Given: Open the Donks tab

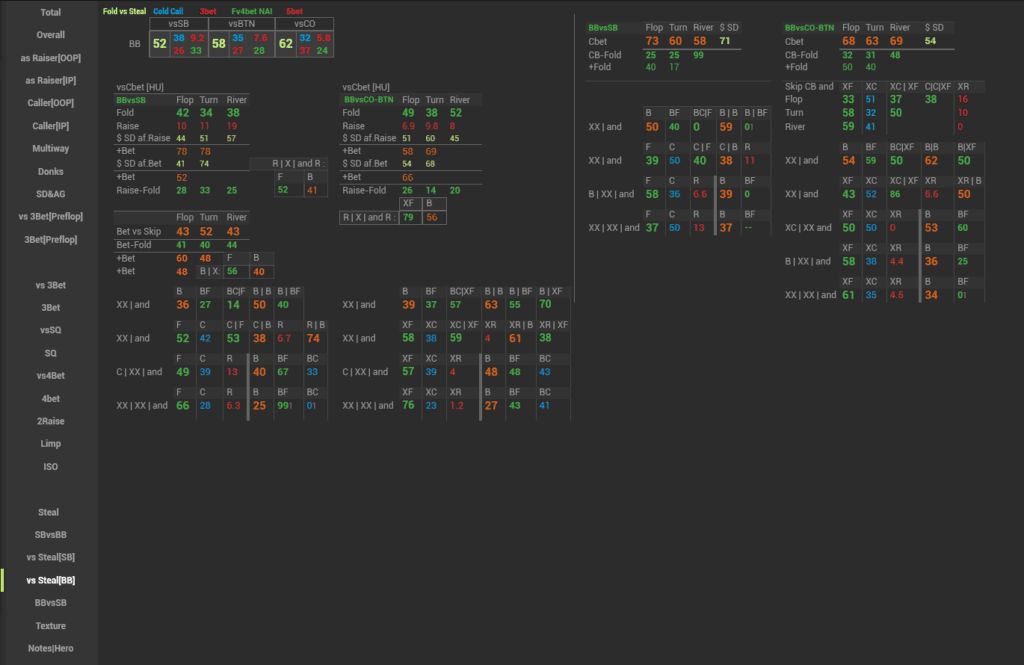Looking at the screenshot, I should 50,171.
